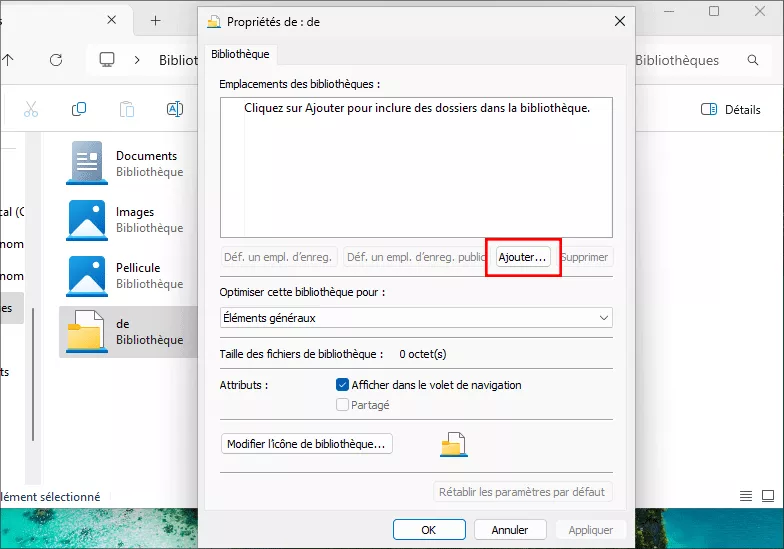Click Modifier l'icône de bibliothèque button
The height and width of the screenshot is (549, 784).
click(x=306, y=444)
